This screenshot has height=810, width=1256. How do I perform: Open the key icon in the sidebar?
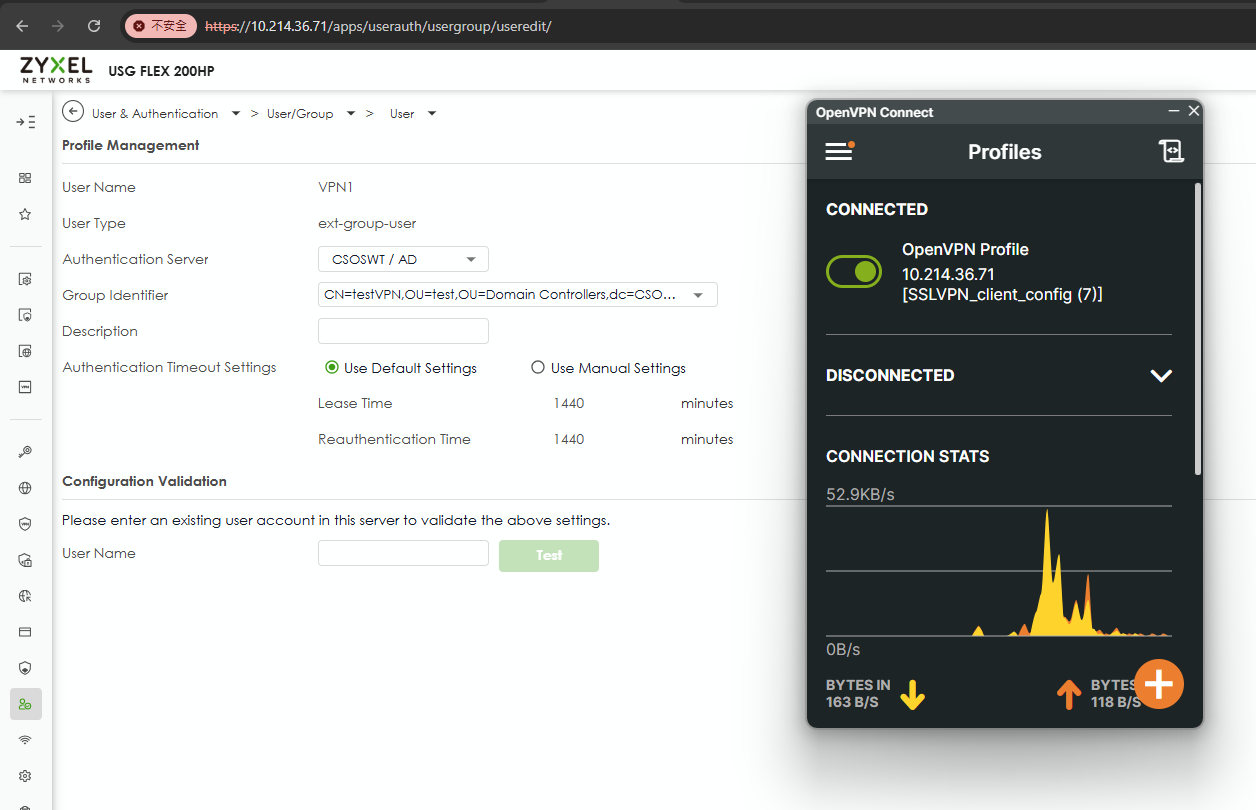click(x=25, y=452)
